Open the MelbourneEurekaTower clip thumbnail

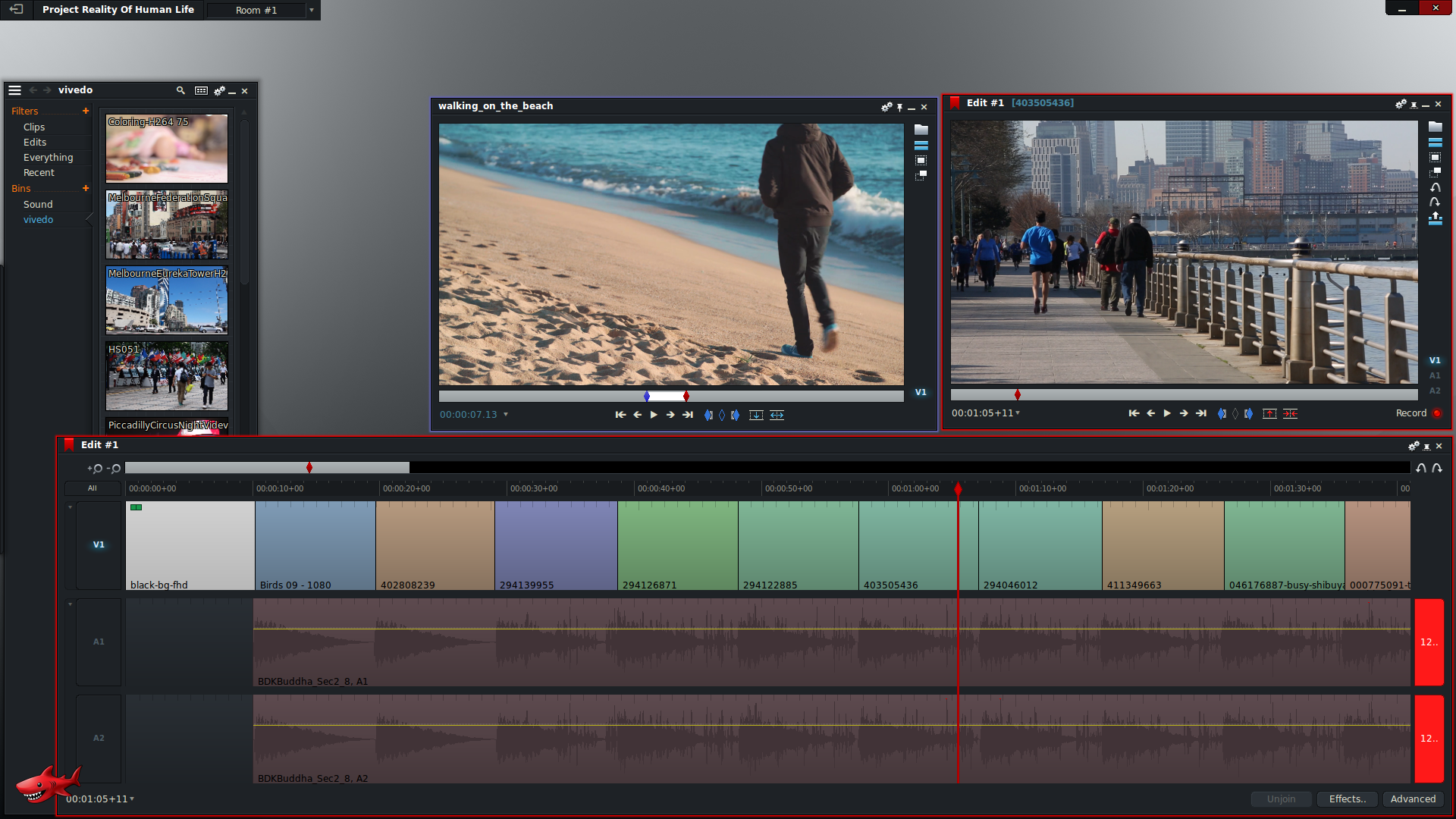pyautogui.click(x=166, y=300)
